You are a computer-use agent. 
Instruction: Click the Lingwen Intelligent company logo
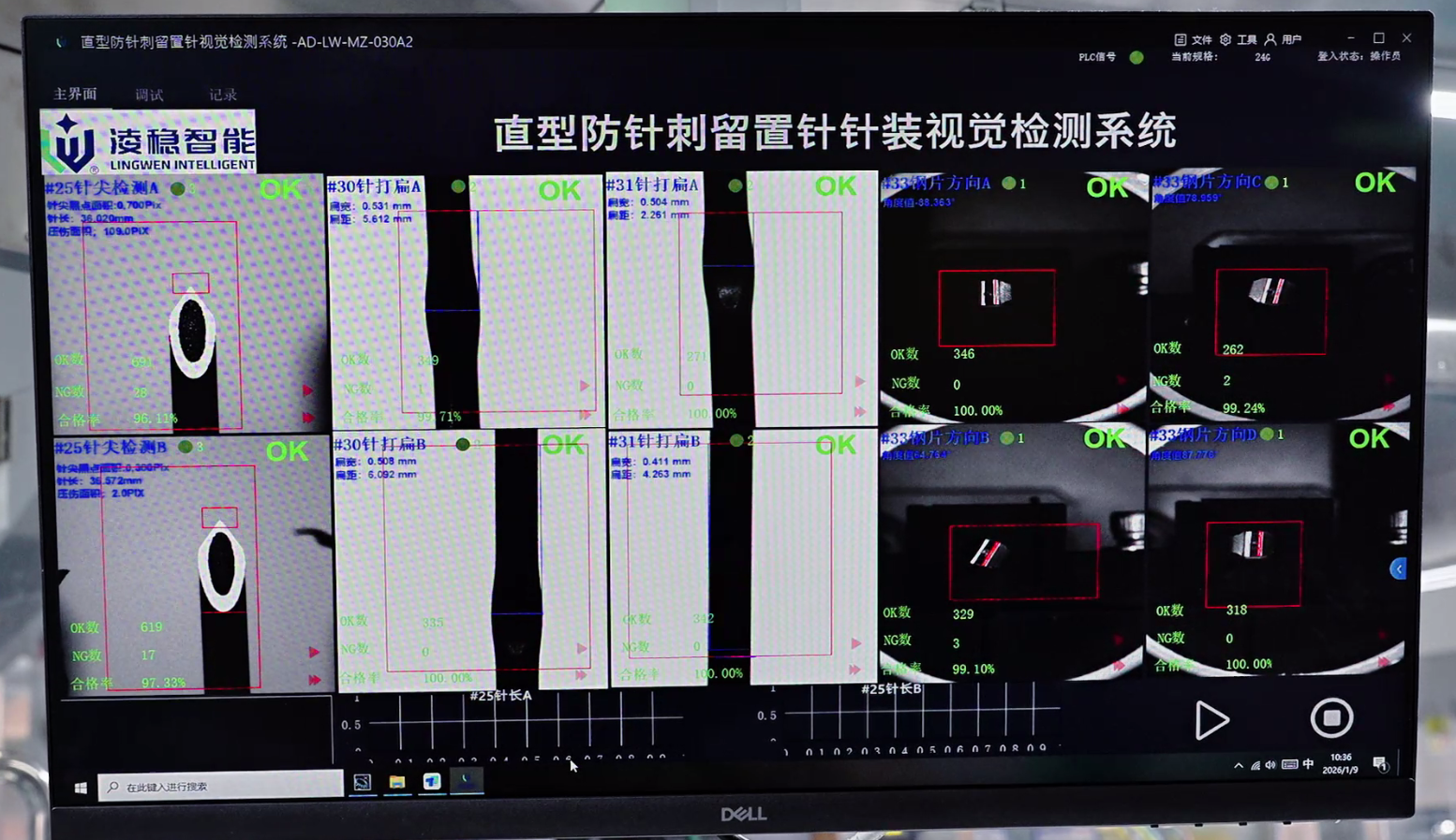click(x=148, y=142)
